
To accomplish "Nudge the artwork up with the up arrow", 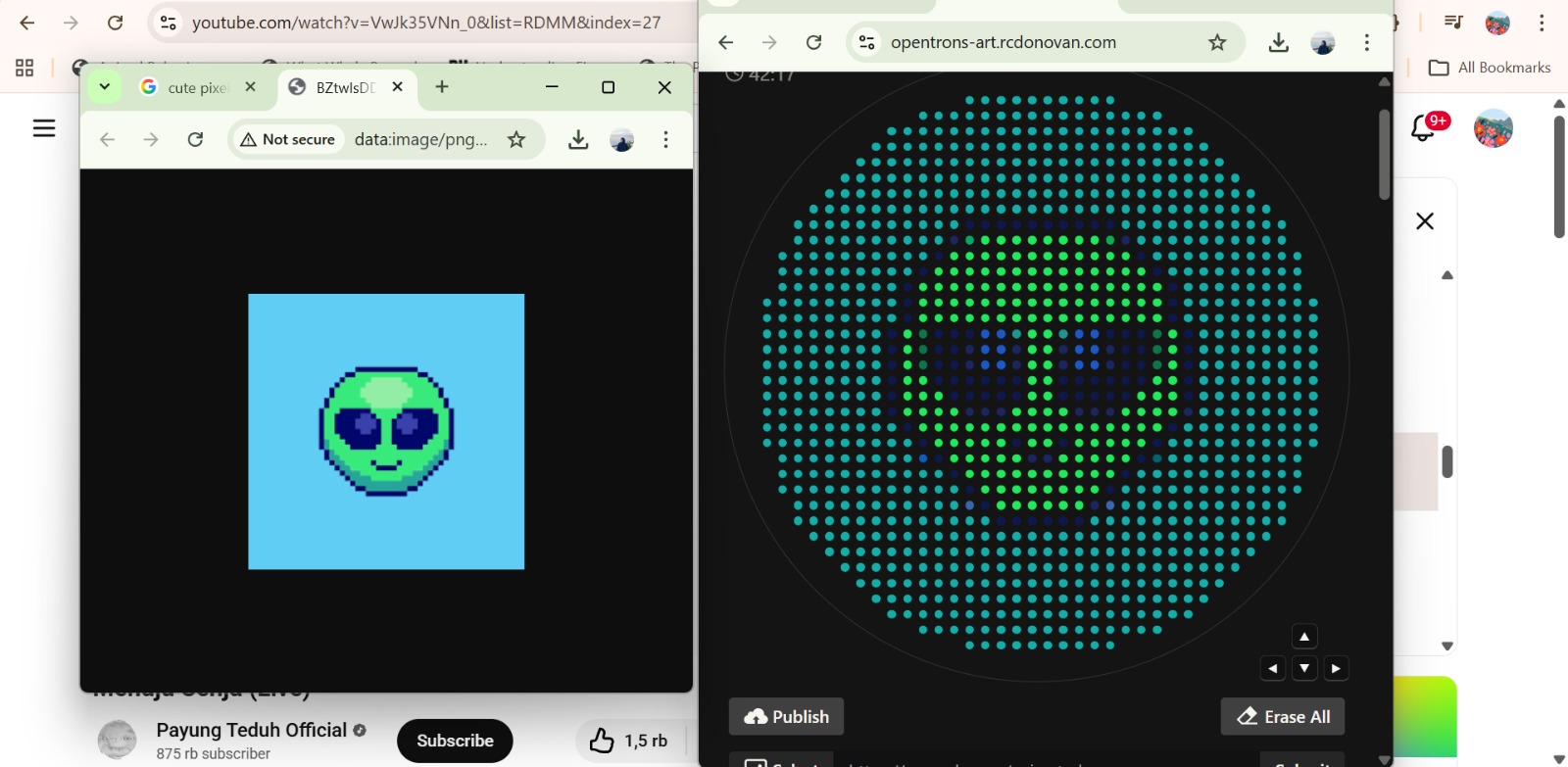I will pos(1304,637).
